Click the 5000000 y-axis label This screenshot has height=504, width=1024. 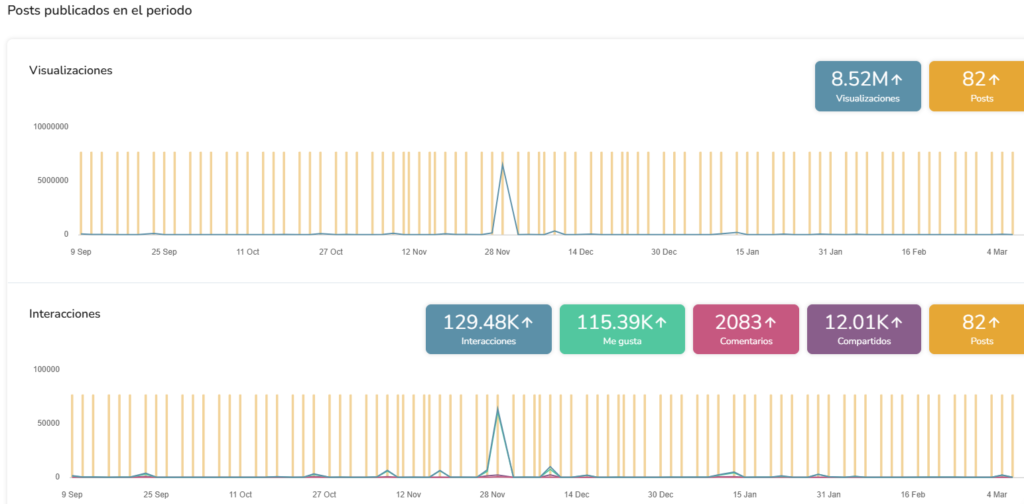[x=51, y=180]
